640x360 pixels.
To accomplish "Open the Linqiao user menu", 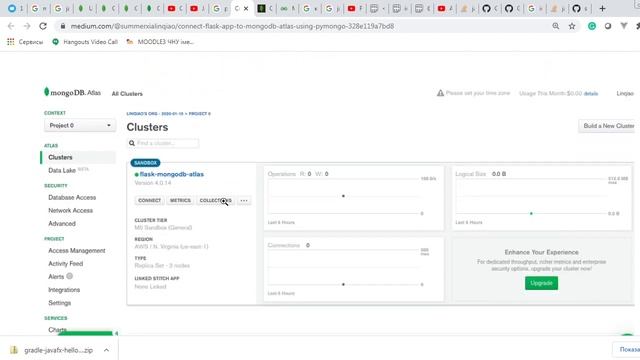I will click(625, 93).
